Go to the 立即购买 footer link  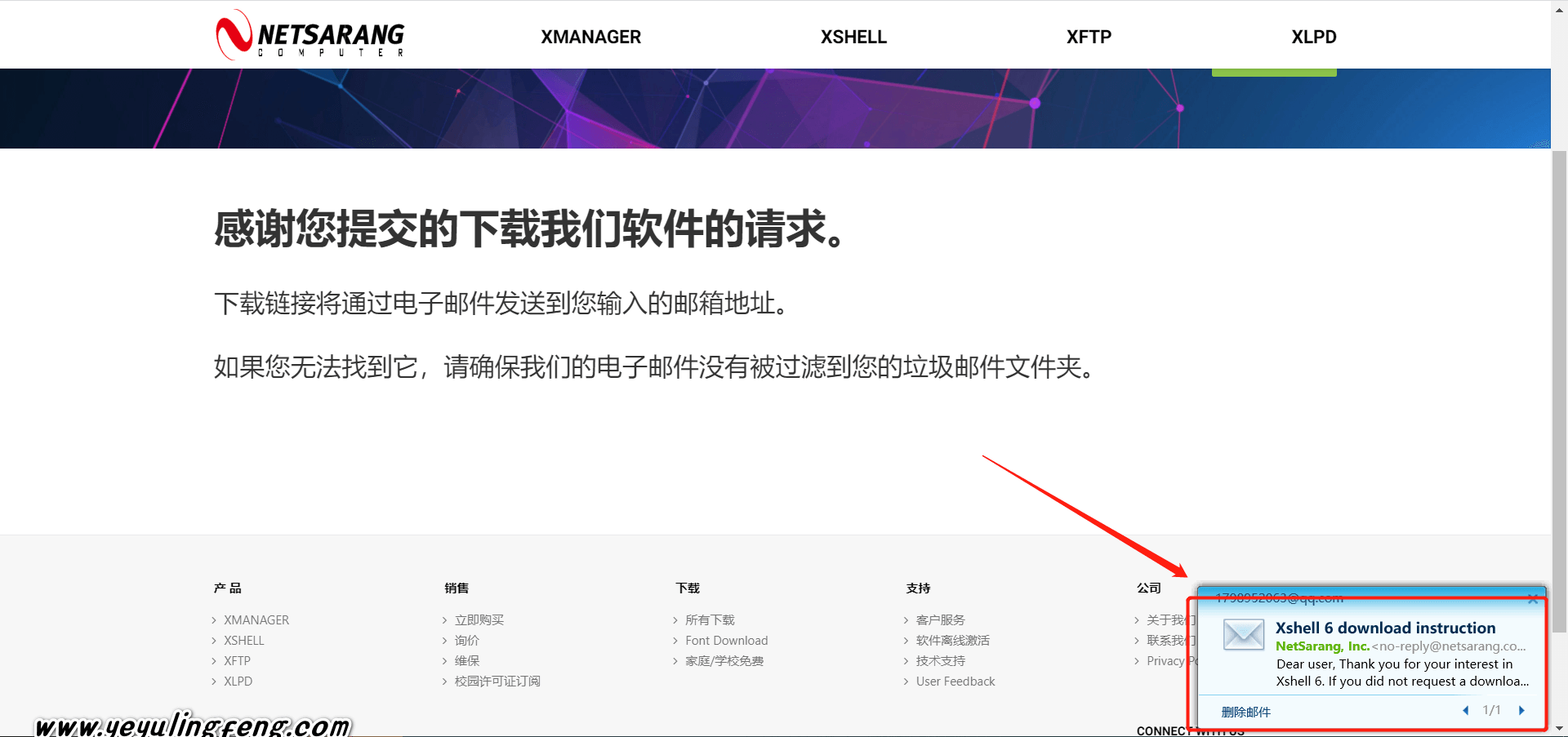pyautogui.click(x=479, y=620)
